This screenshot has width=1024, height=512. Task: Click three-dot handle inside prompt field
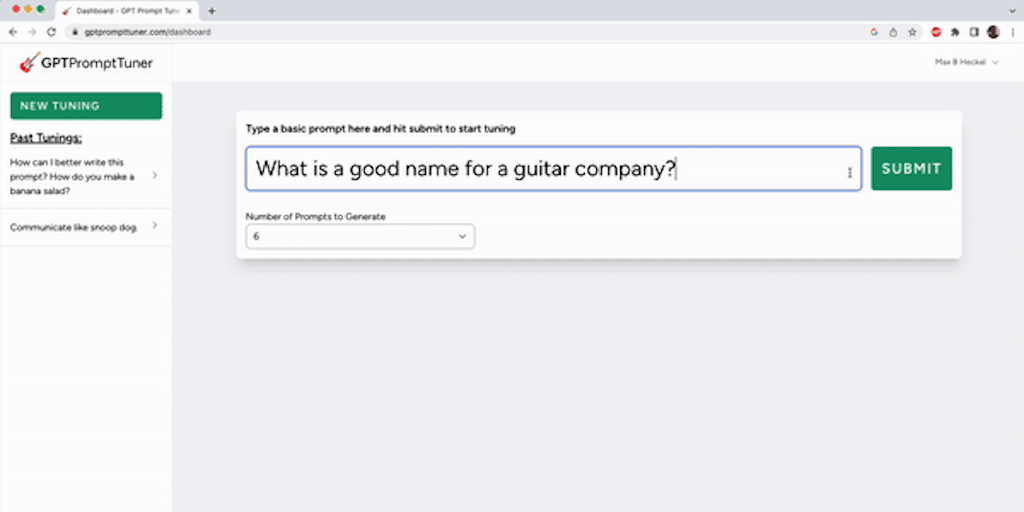coord(850,172)
